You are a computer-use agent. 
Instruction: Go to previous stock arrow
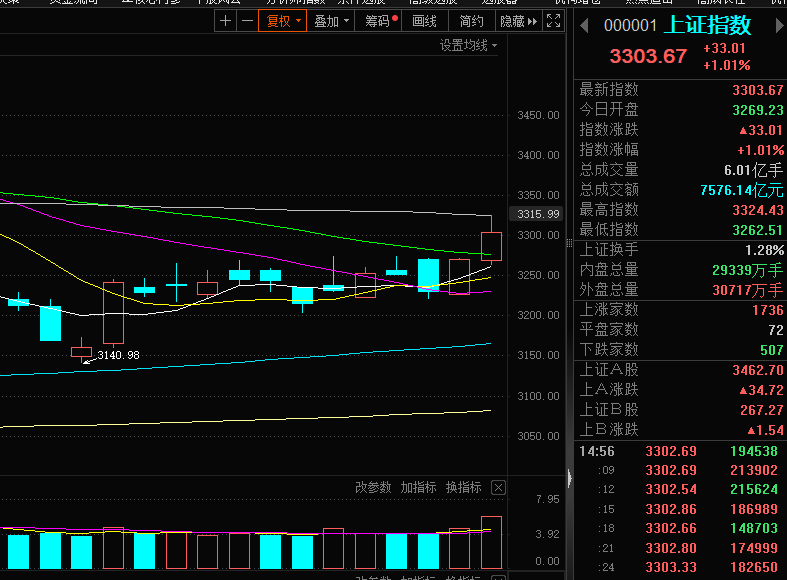pyautogui.click(x=584, y=25)
